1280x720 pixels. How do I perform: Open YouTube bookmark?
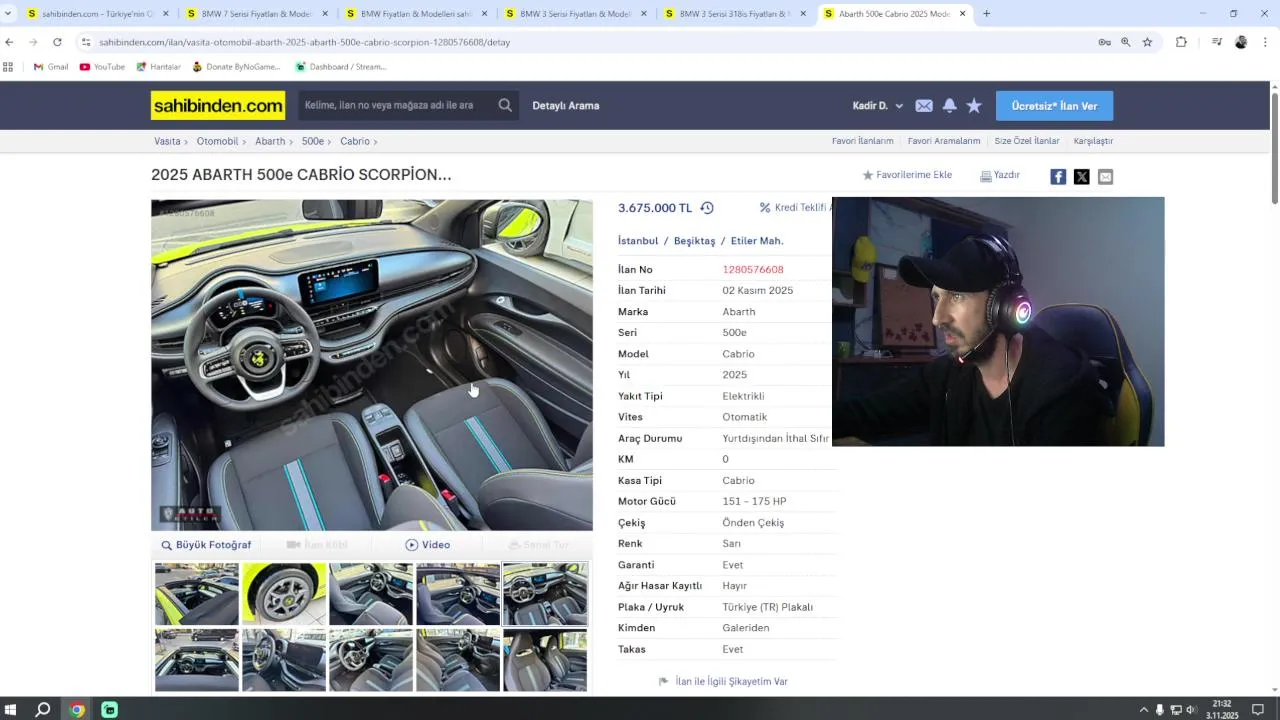(x=102, y=67)
